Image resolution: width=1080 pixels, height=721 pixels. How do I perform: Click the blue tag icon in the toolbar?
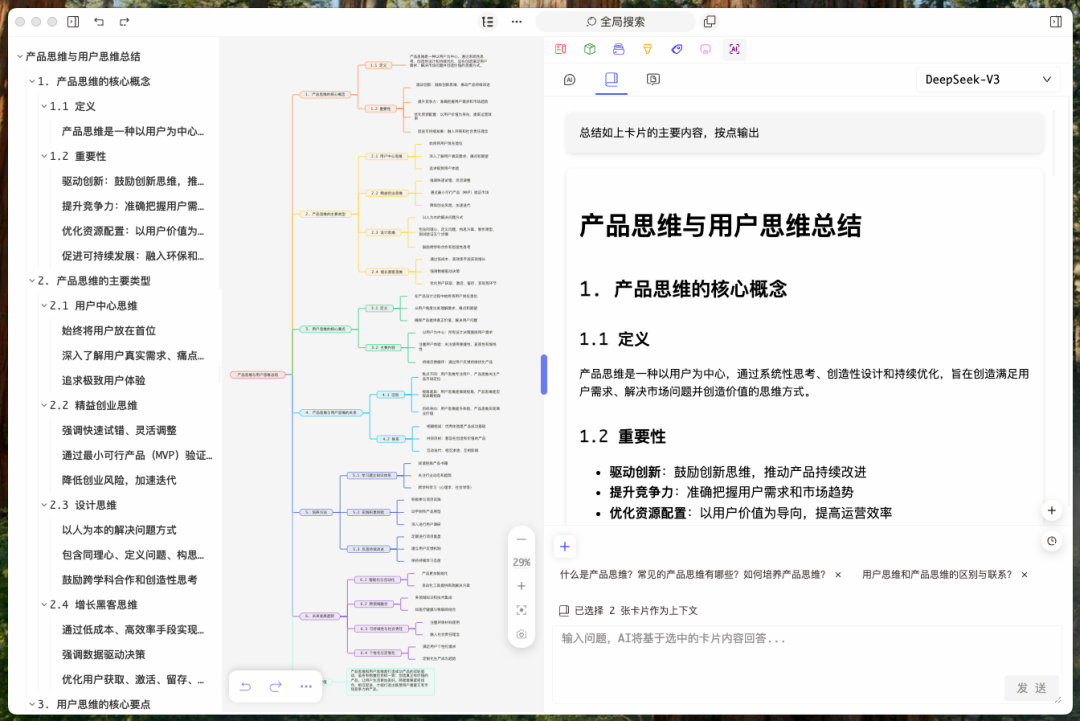pos(676,49)
